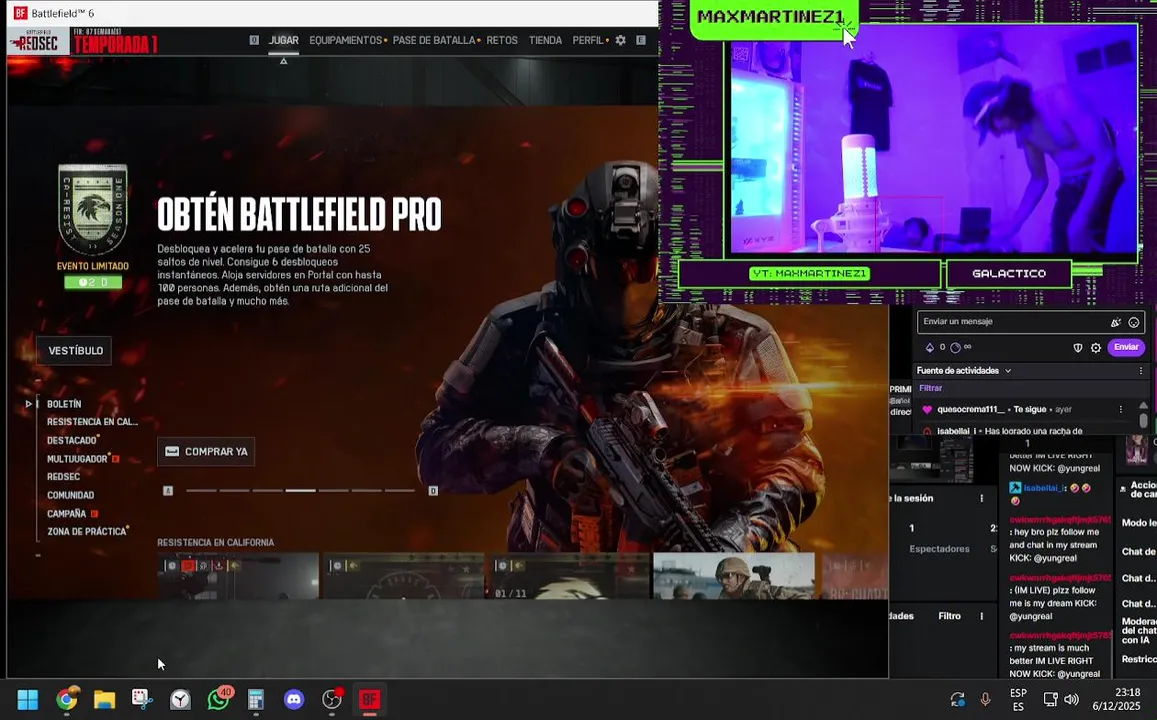Expand Fuente de actividades dropdown chevron
This screenshot has width=1157, height=720.
1008,371
